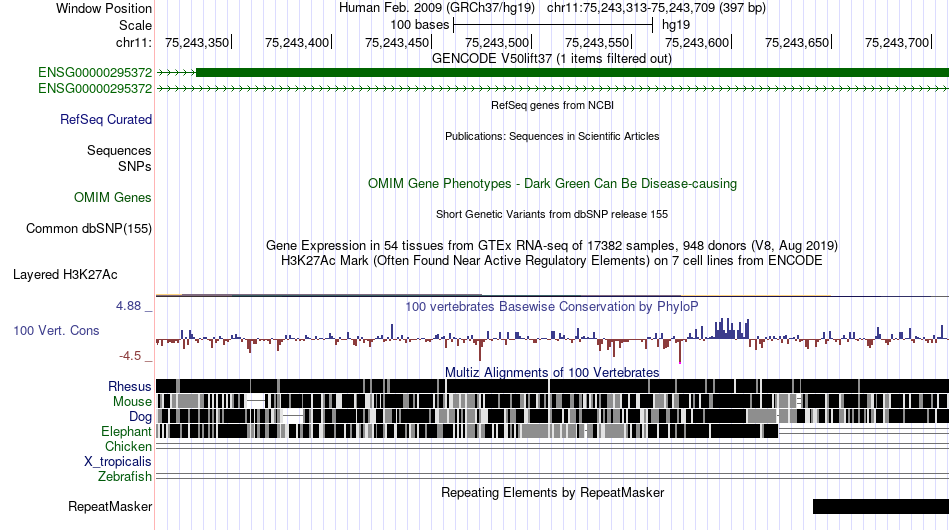Click the Elephant alignment label
The height and width of the screenshot is (530, 950).
point(126,431)
